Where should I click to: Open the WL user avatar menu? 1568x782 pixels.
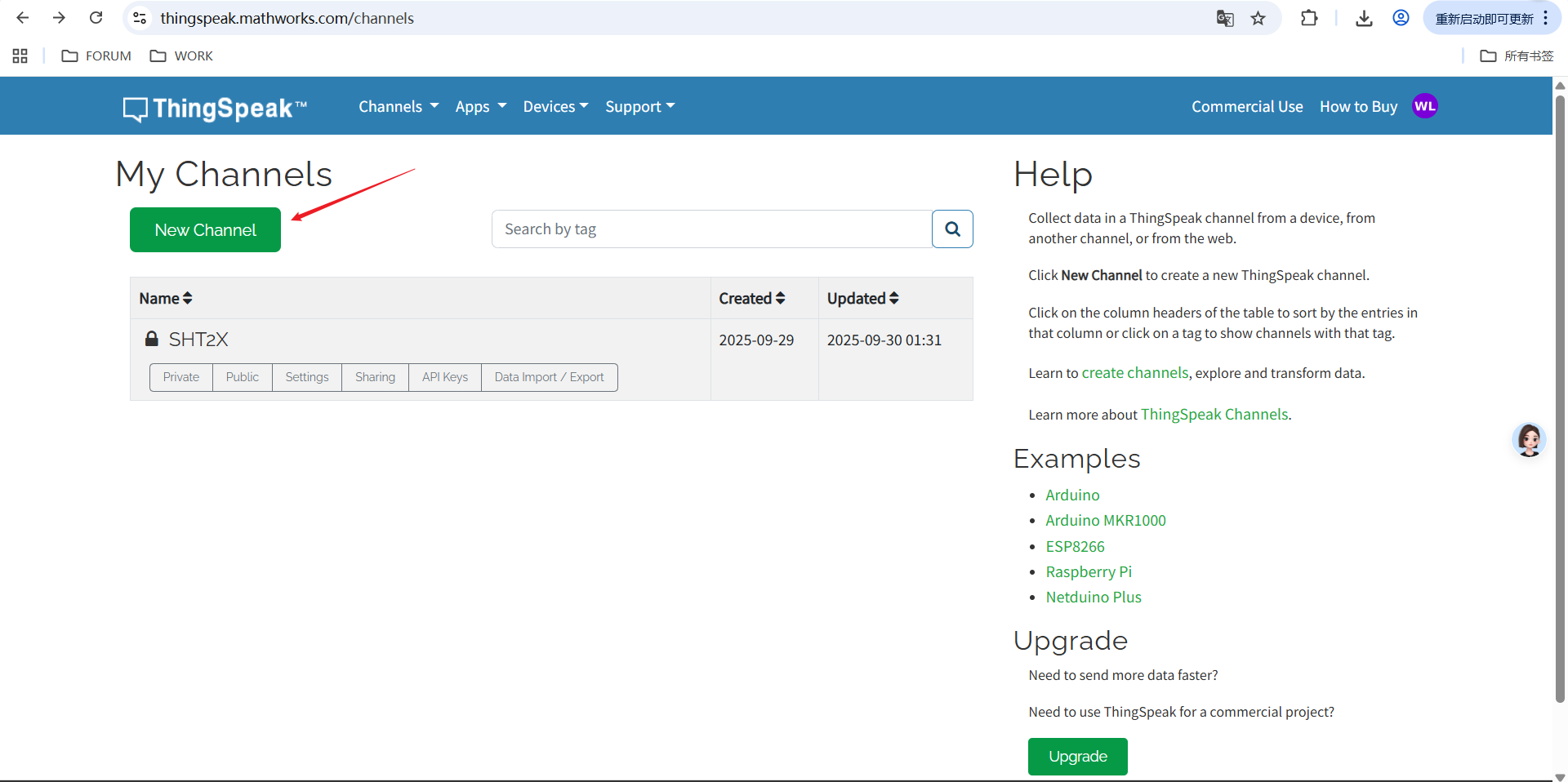[1425, 106]
